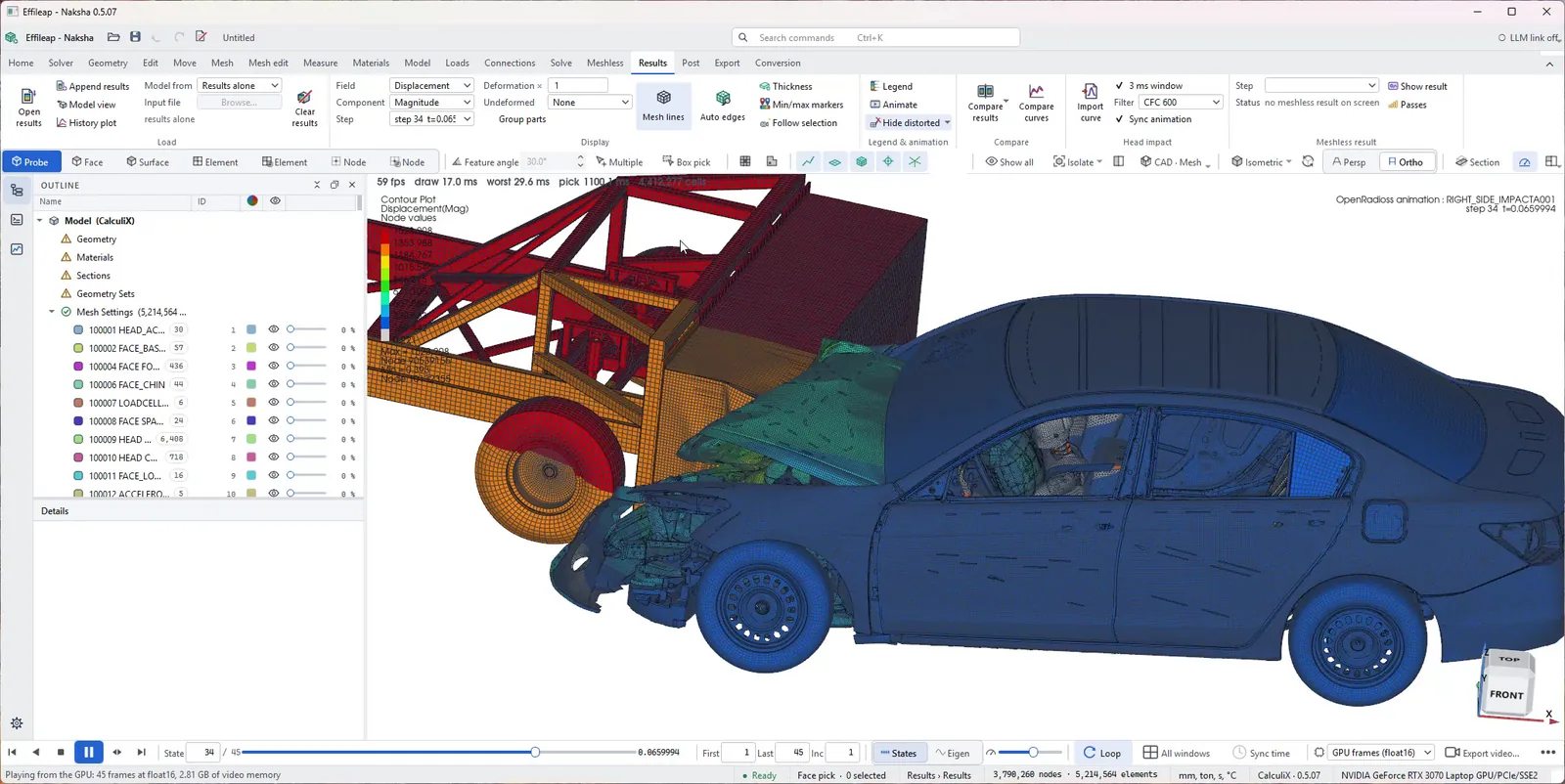
Task: Click the History plot button
Action: click(86, 123)
